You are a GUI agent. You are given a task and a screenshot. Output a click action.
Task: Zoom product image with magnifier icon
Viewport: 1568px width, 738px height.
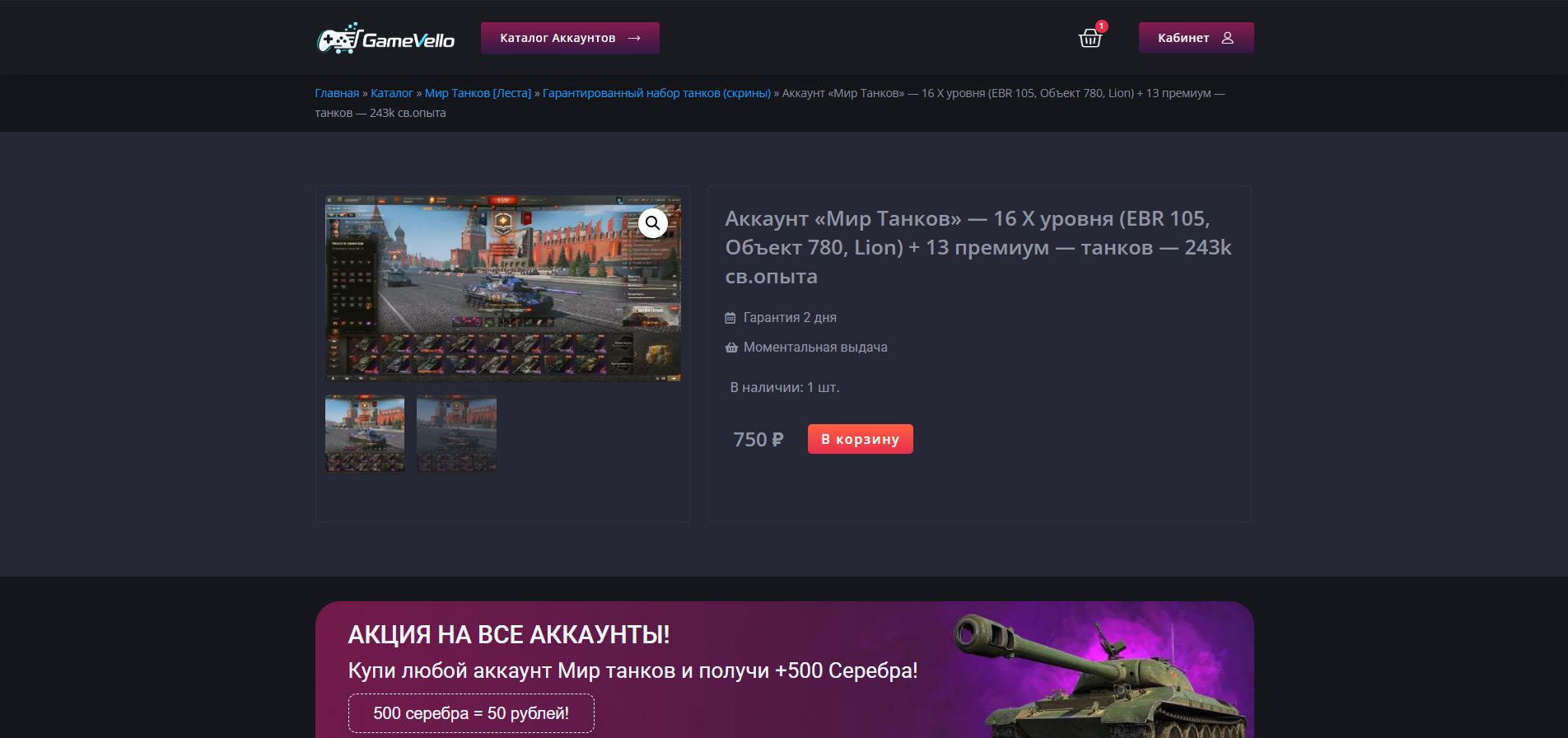pyautogui.click(x=653, y=222)
